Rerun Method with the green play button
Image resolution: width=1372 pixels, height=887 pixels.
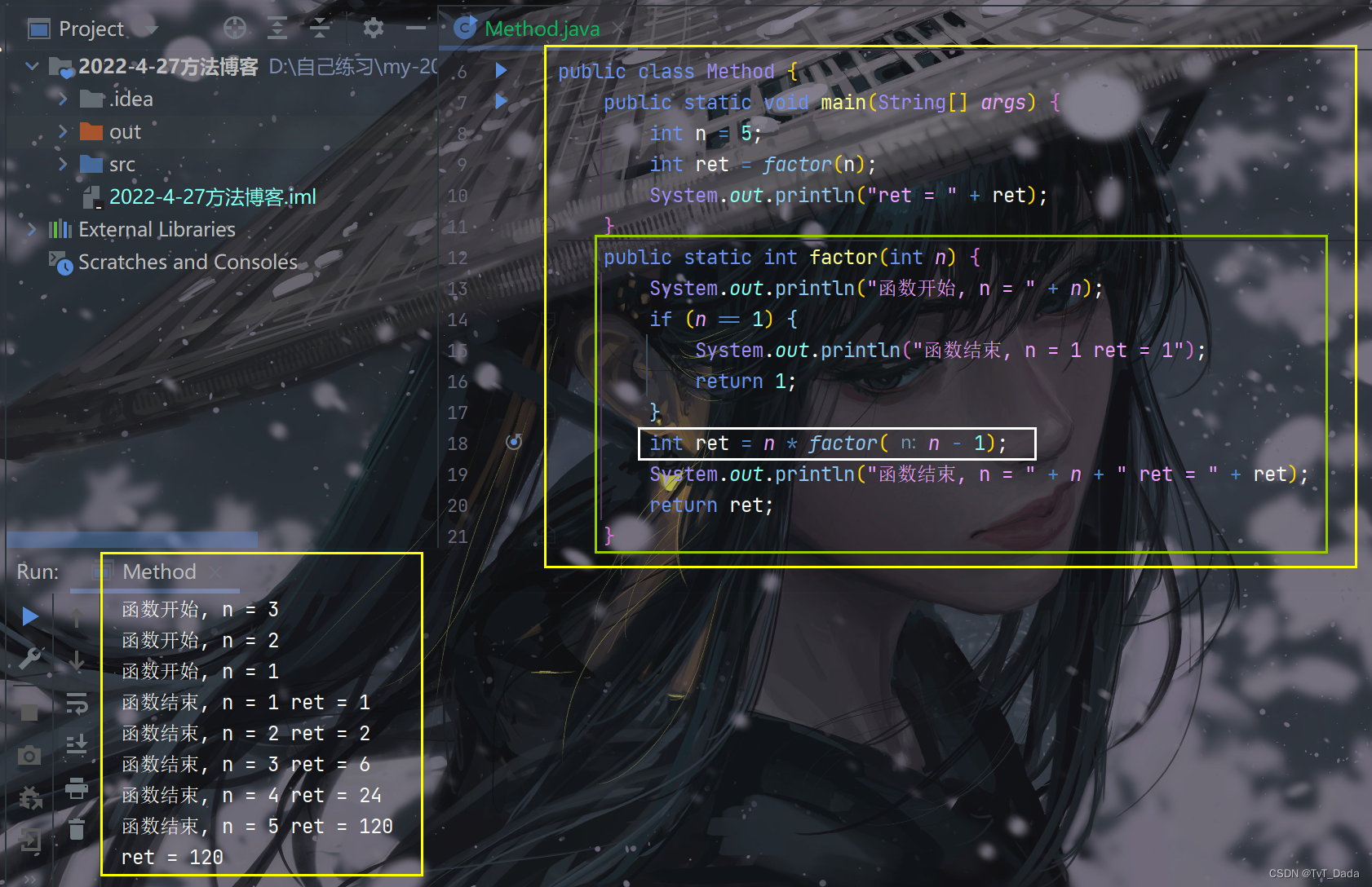(30, 616)
